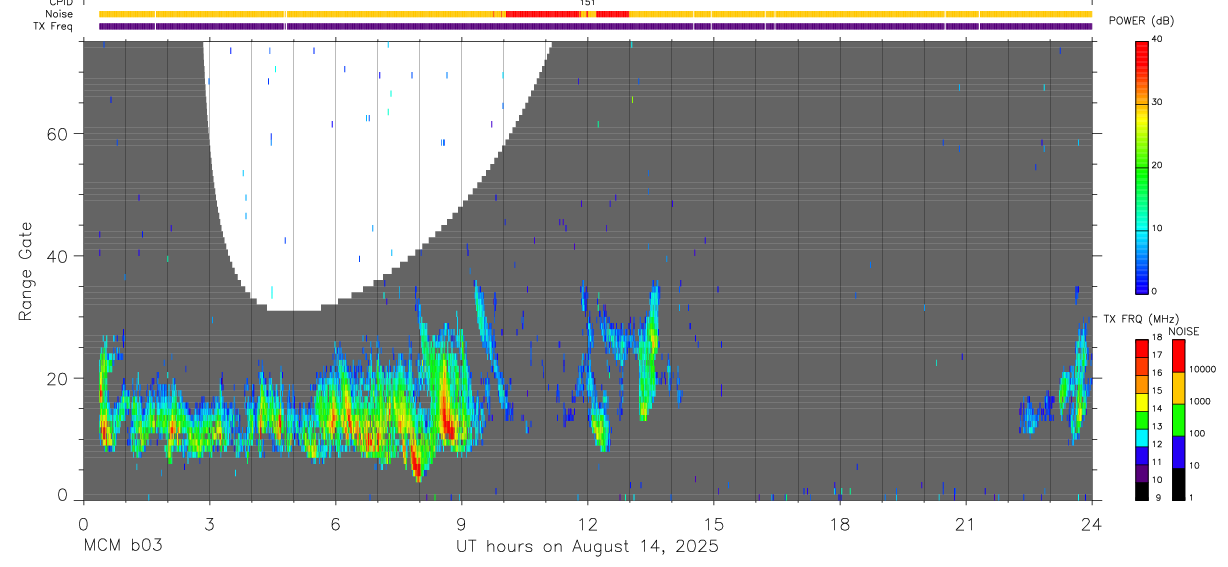Pick the purple segment of TX FRQ scale
Viewport: 1228px width, 567px height.
click(x=1142, y=475)
